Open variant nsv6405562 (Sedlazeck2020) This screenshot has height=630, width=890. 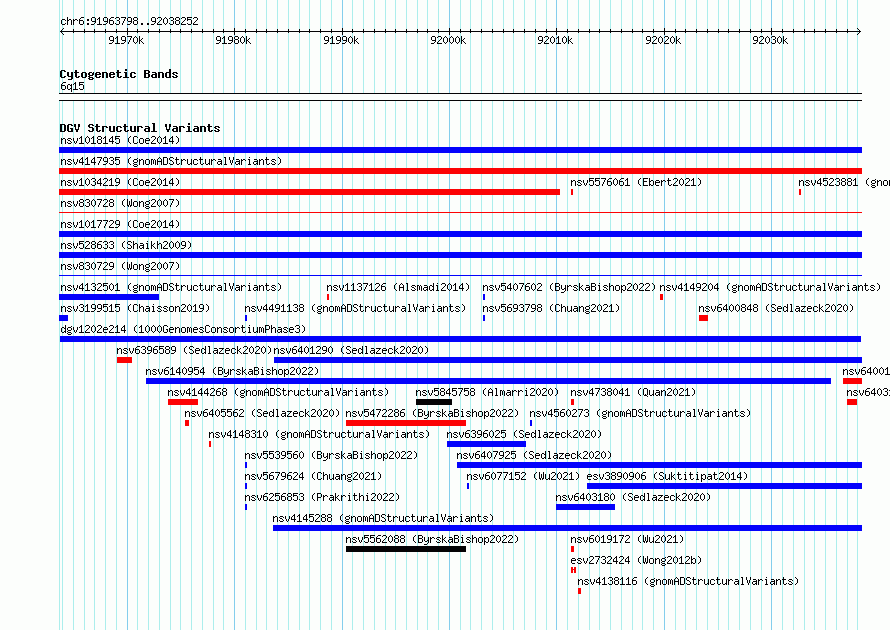point(262,413)
